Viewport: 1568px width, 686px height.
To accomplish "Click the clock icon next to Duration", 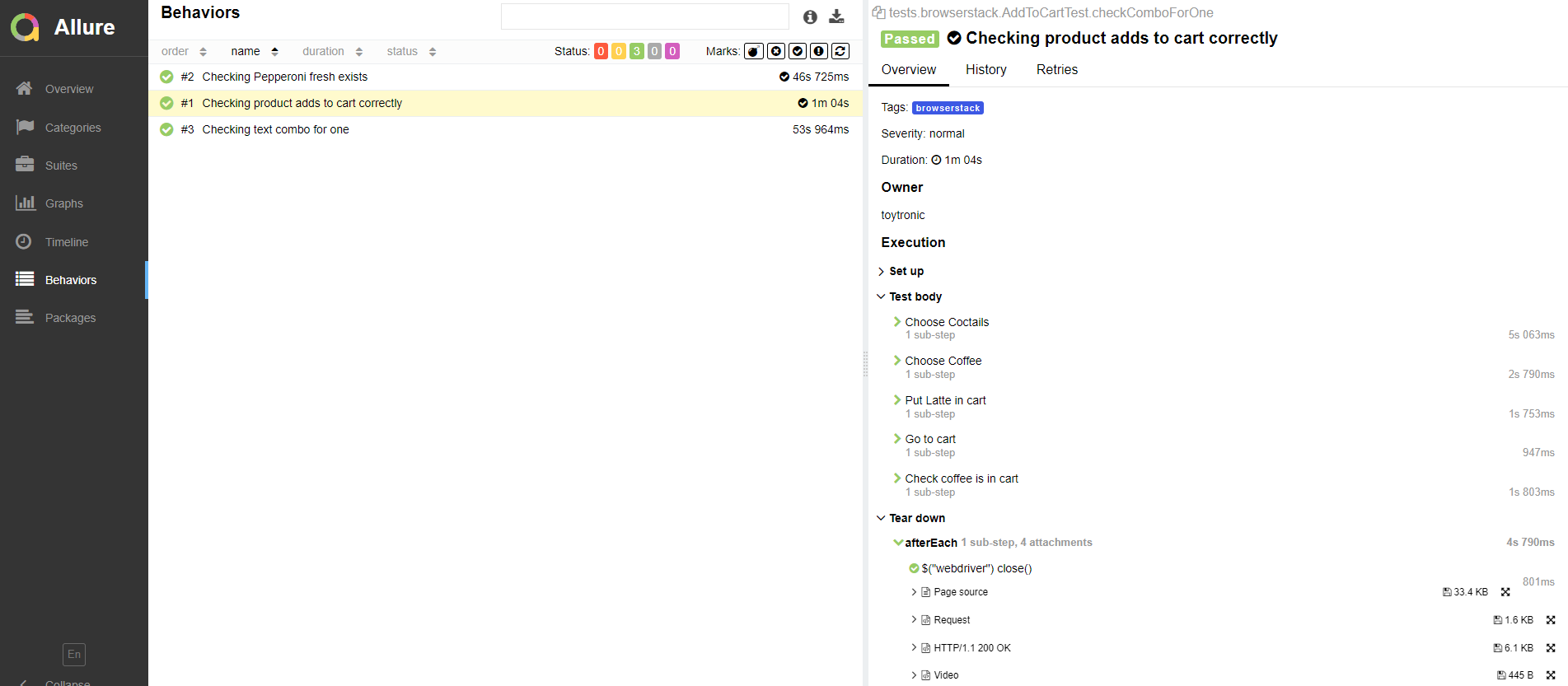I will (936, 160).
